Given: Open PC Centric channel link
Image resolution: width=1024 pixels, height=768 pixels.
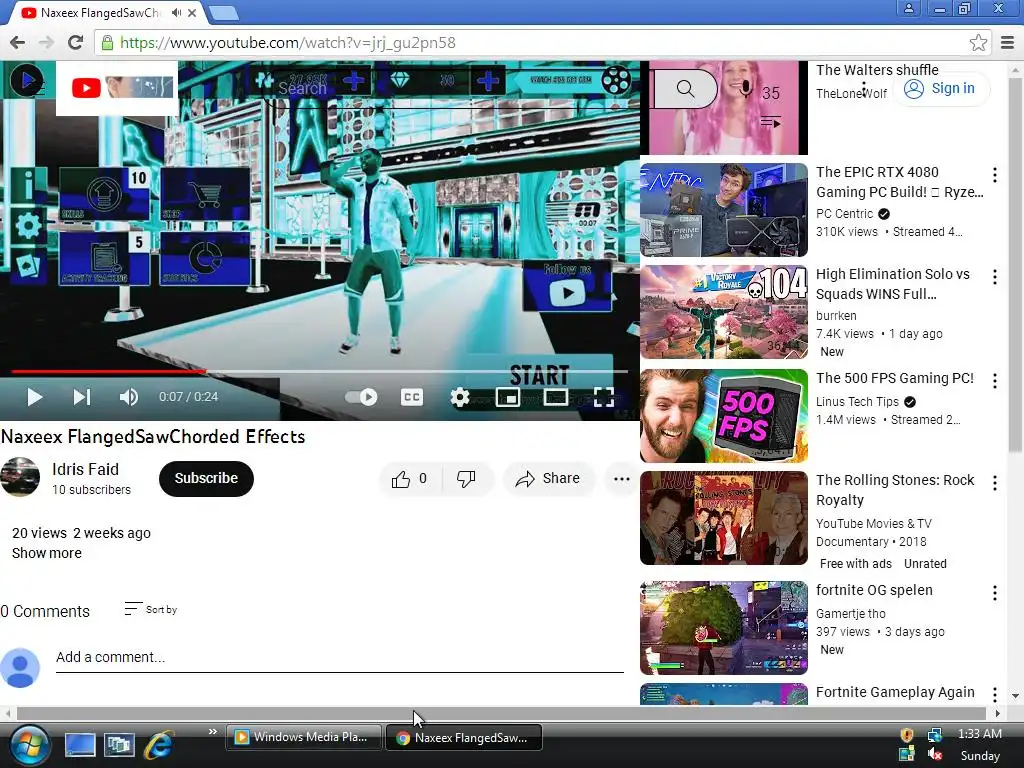Looking at the screenshot, I should (844, 214).
